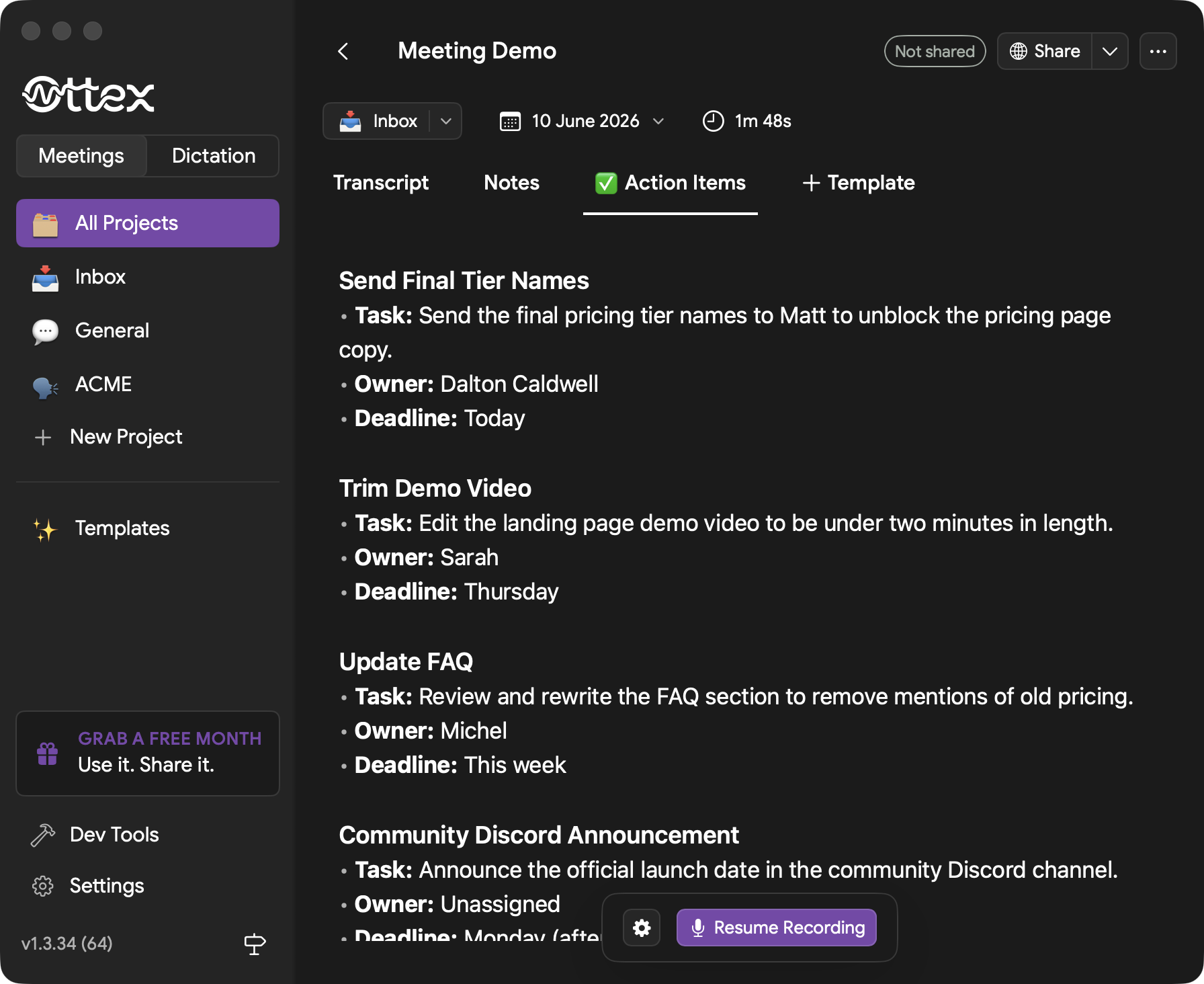The width and height of the screenshot is (1204, 984).
Task: Open General project
Action: click(x=148, y=331)
